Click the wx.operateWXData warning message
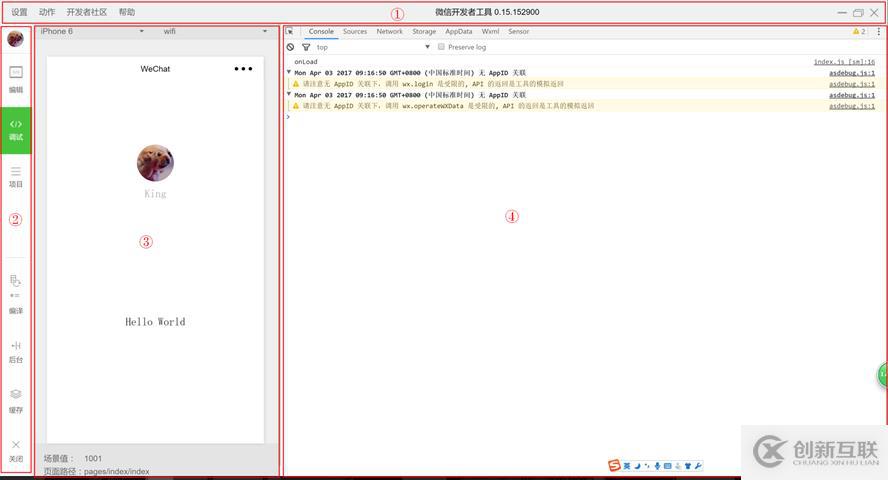This screenshot has width=888, height=480. (448, 106)
